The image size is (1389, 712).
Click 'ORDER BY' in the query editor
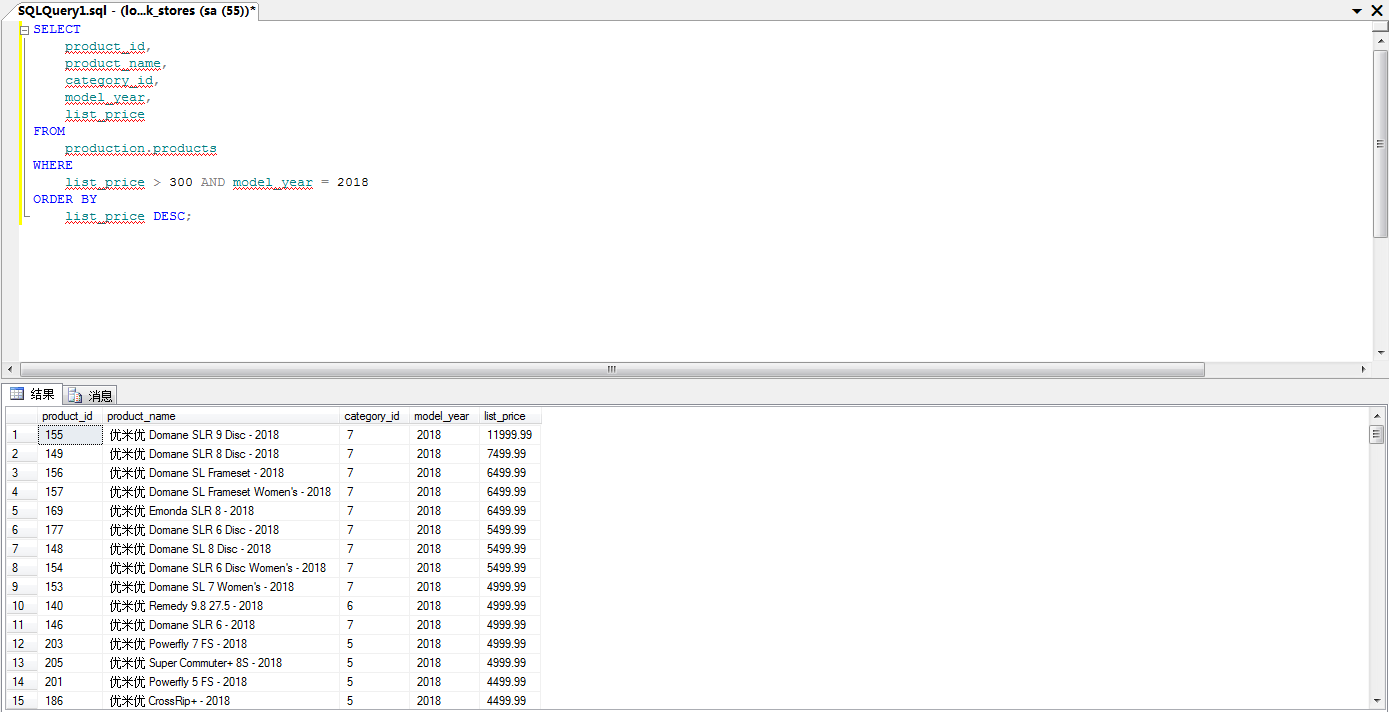pyautogui.click(x=65, y=200)
